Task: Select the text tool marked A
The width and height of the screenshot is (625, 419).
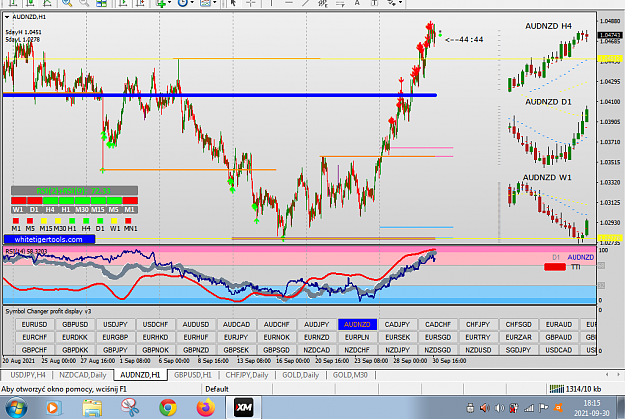Action: point(357,3)
